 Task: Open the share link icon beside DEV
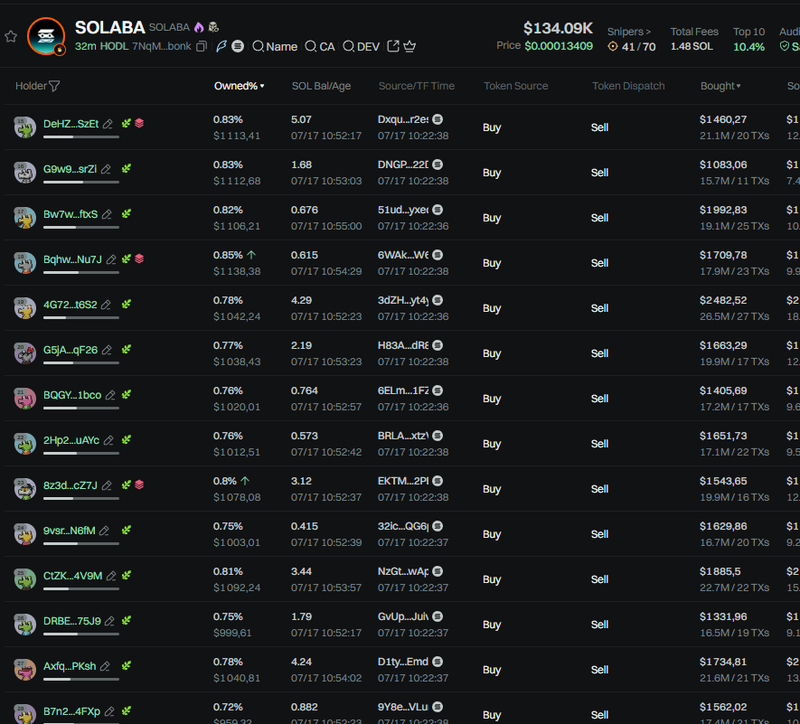(392, 47)
